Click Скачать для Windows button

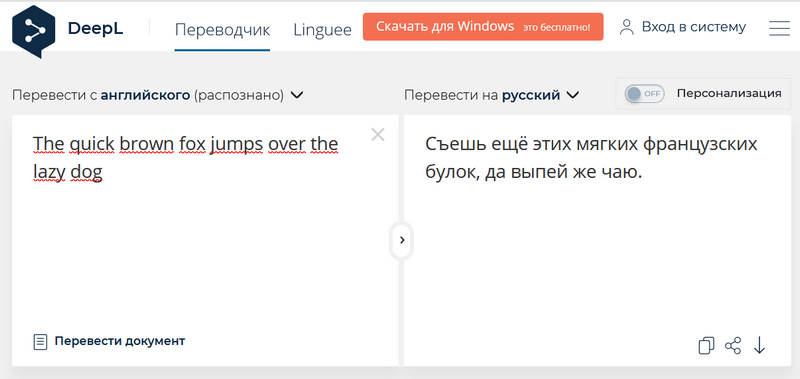pos(483,27)
